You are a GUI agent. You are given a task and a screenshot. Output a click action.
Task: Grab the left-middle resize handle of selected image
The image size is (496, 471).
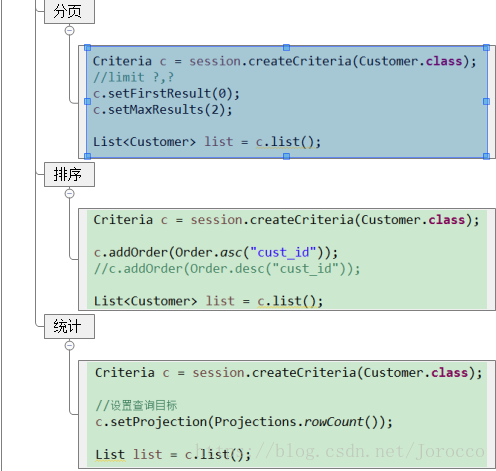click(88, 101)
